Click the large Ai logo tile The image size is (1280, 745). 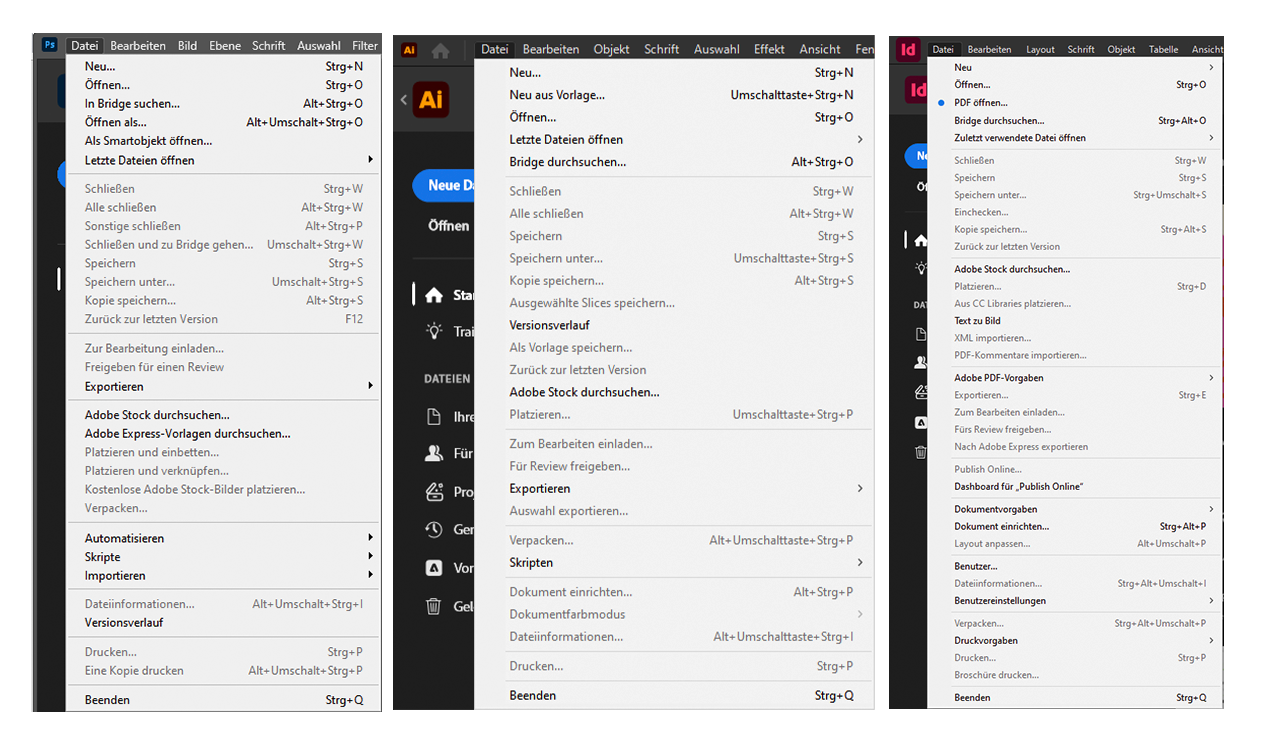point(431,100)
